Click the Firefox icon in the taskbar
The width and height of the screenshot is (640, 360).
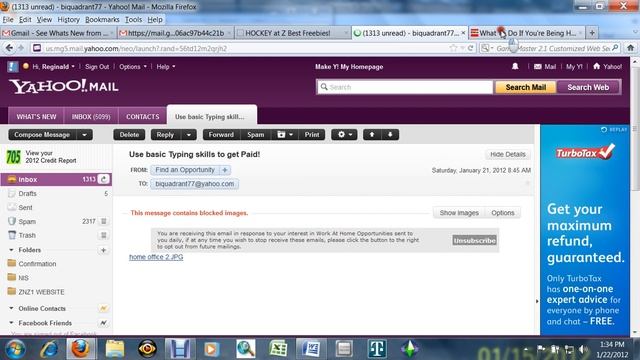80,349
